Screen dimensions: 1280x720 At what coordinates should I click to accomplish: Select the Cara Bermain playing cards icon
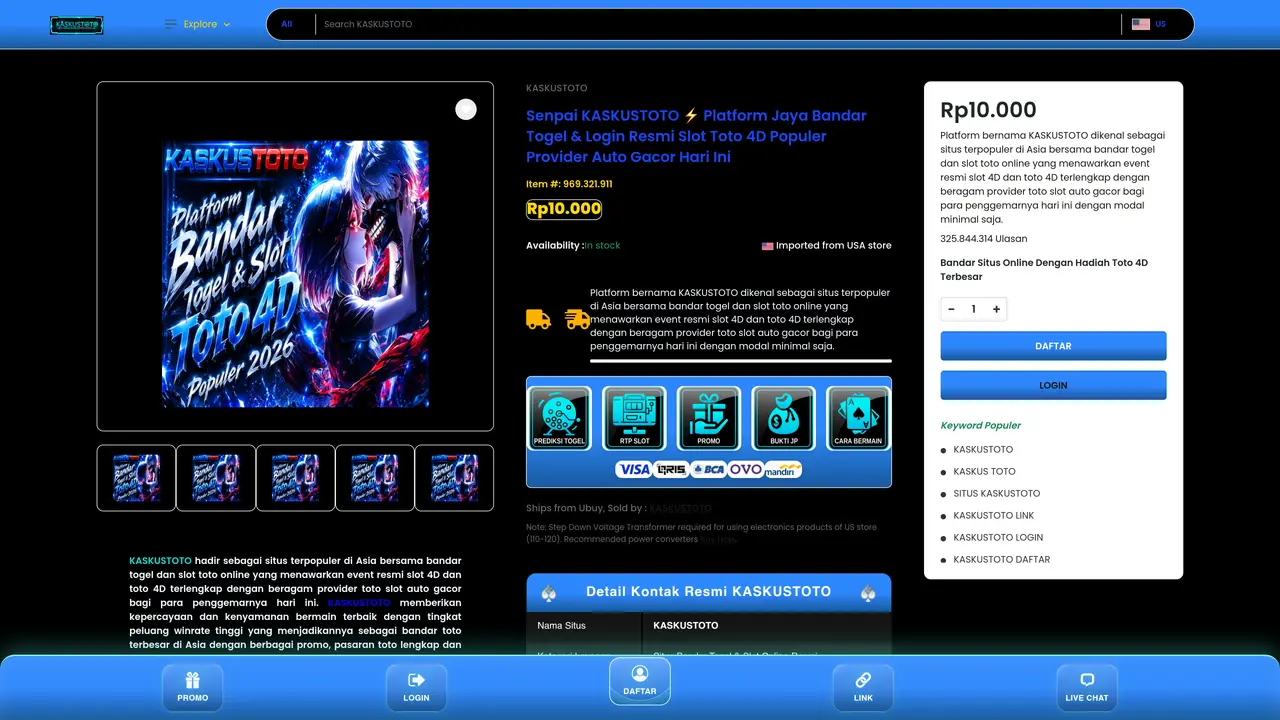tap(858, 418)
